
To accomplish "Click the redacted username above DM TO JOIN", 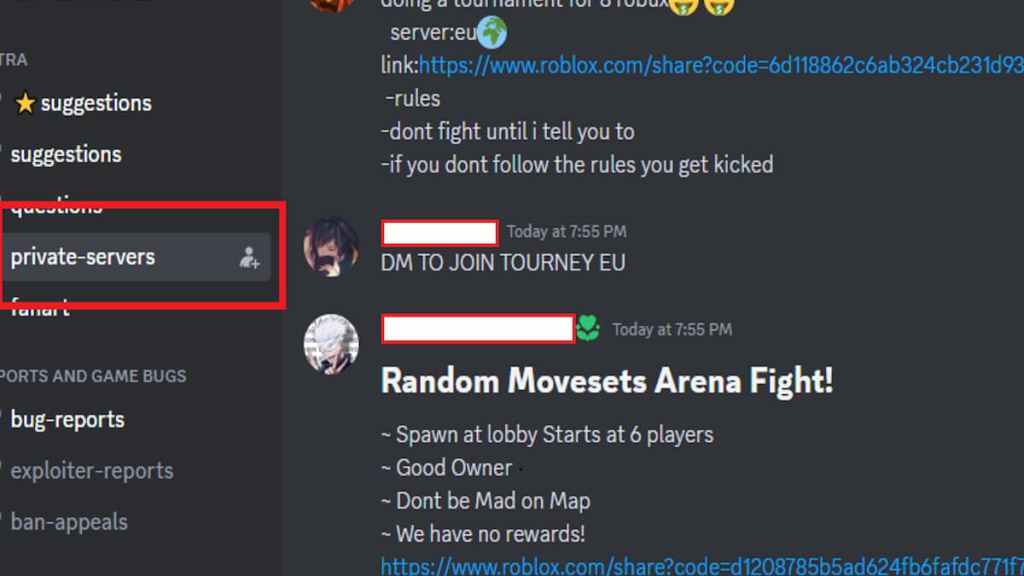I will click(440, 232).
